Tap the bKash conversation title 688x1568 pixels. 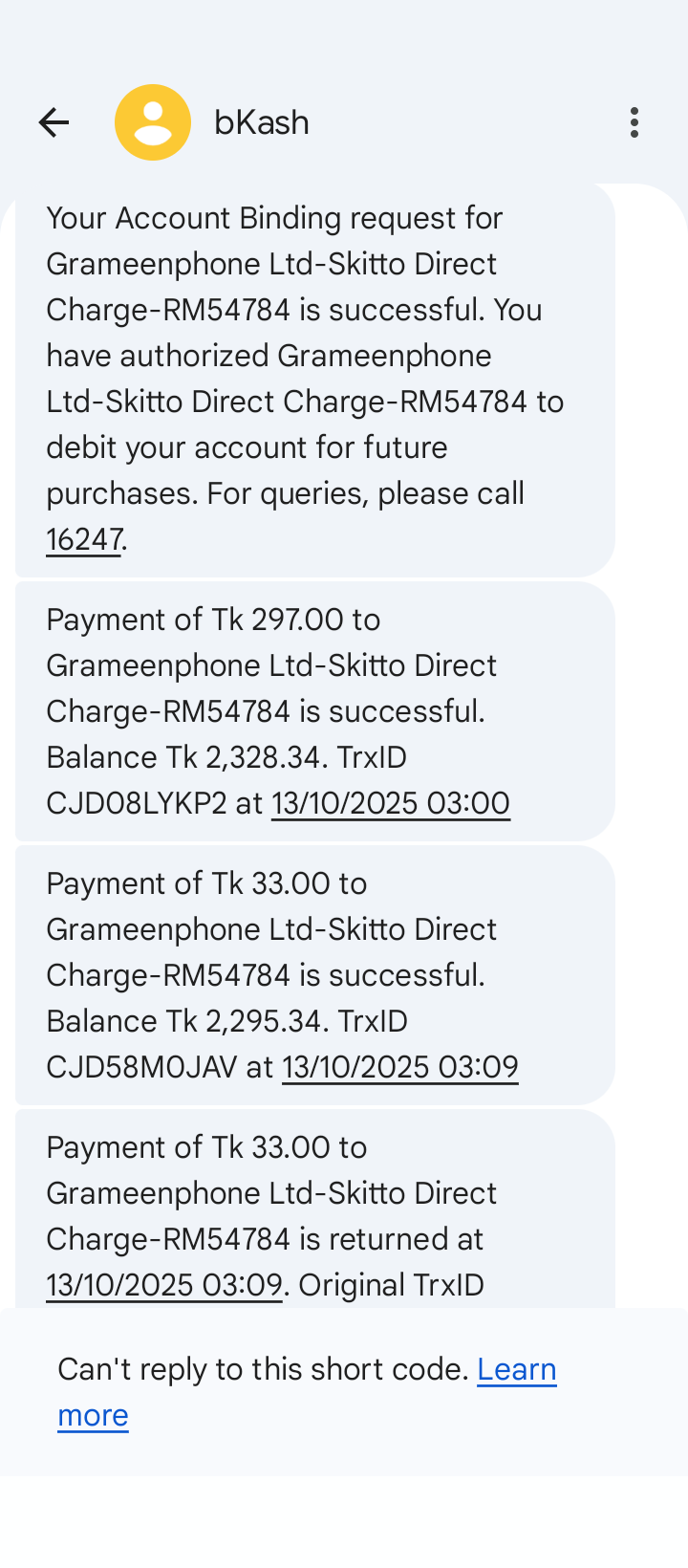[262, 122]
